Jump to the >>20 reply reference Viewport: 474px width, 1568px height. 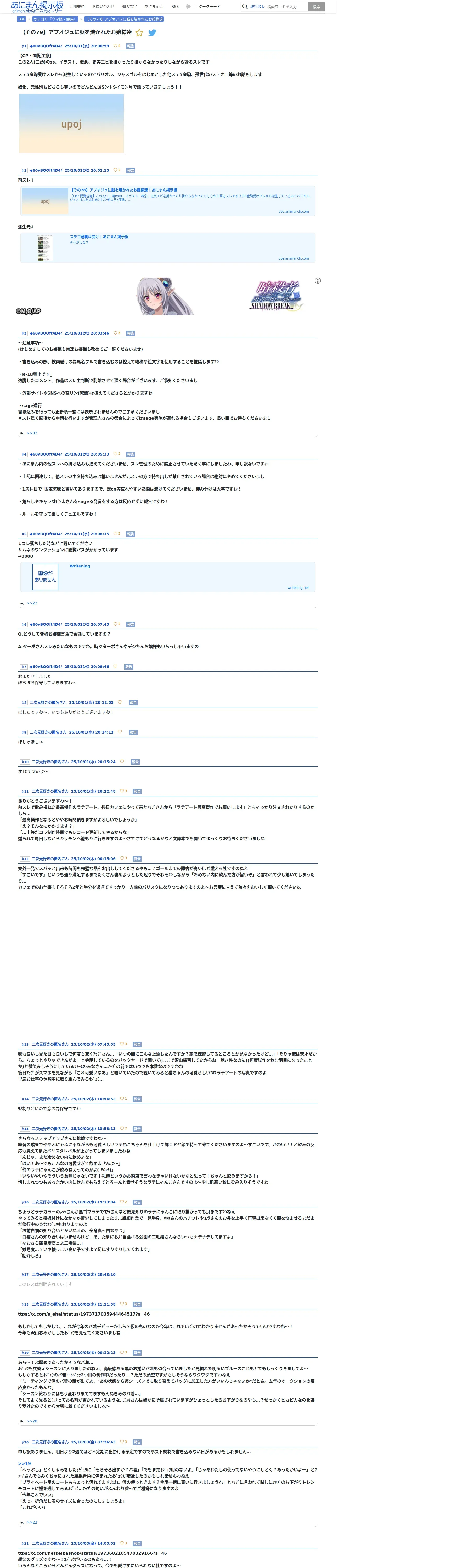pos(32,1421)
